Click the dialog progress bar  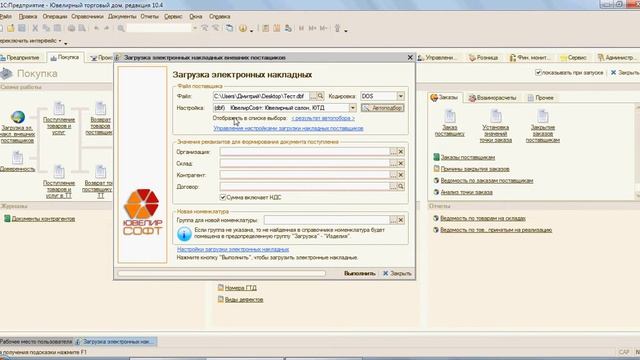point(222,273)
